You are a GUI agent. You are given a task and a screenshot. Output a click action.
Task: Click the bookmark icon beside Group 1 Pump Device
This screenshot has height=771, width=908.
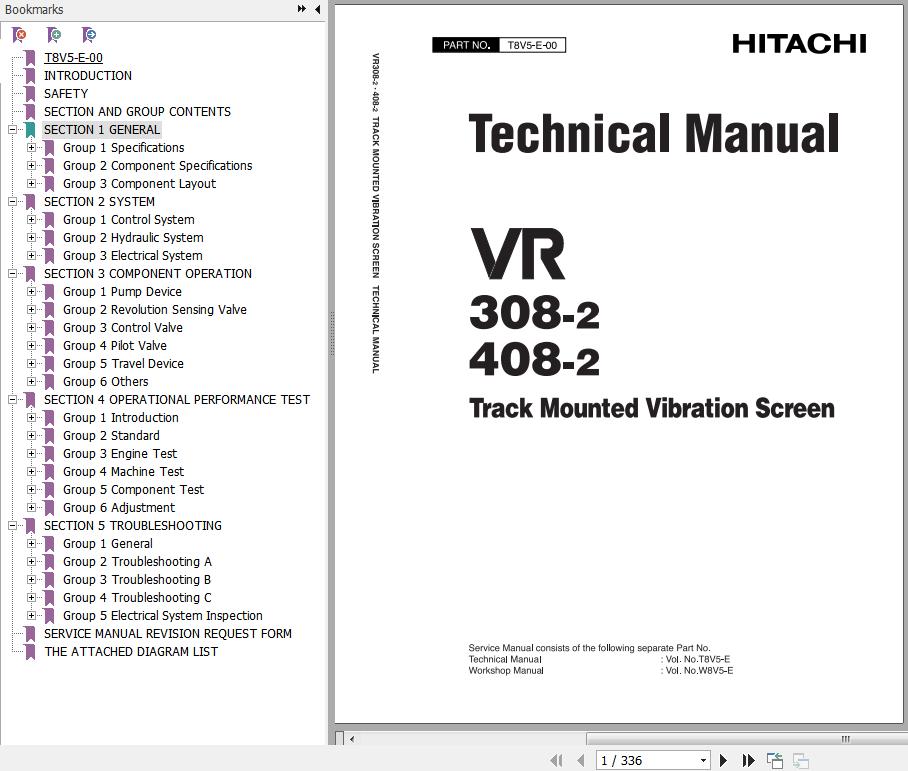click(x=49, y=292)
